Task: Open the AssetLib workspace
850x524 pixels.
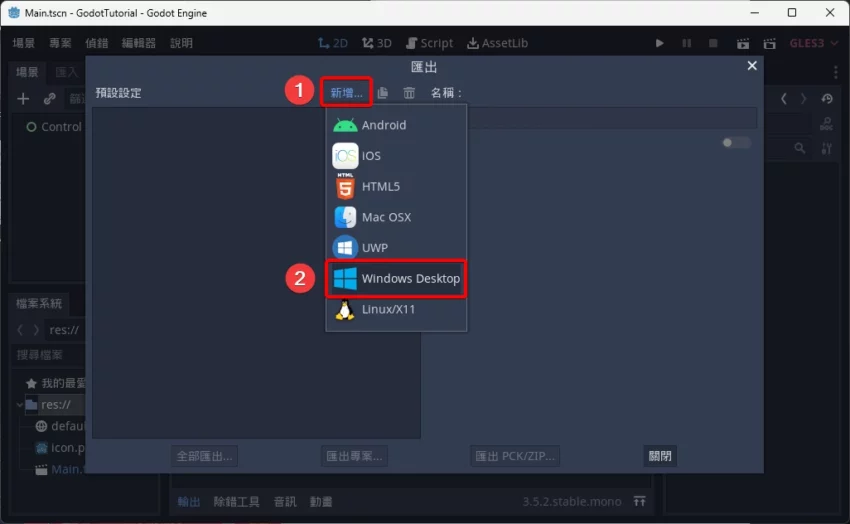Action: [497, 43]
